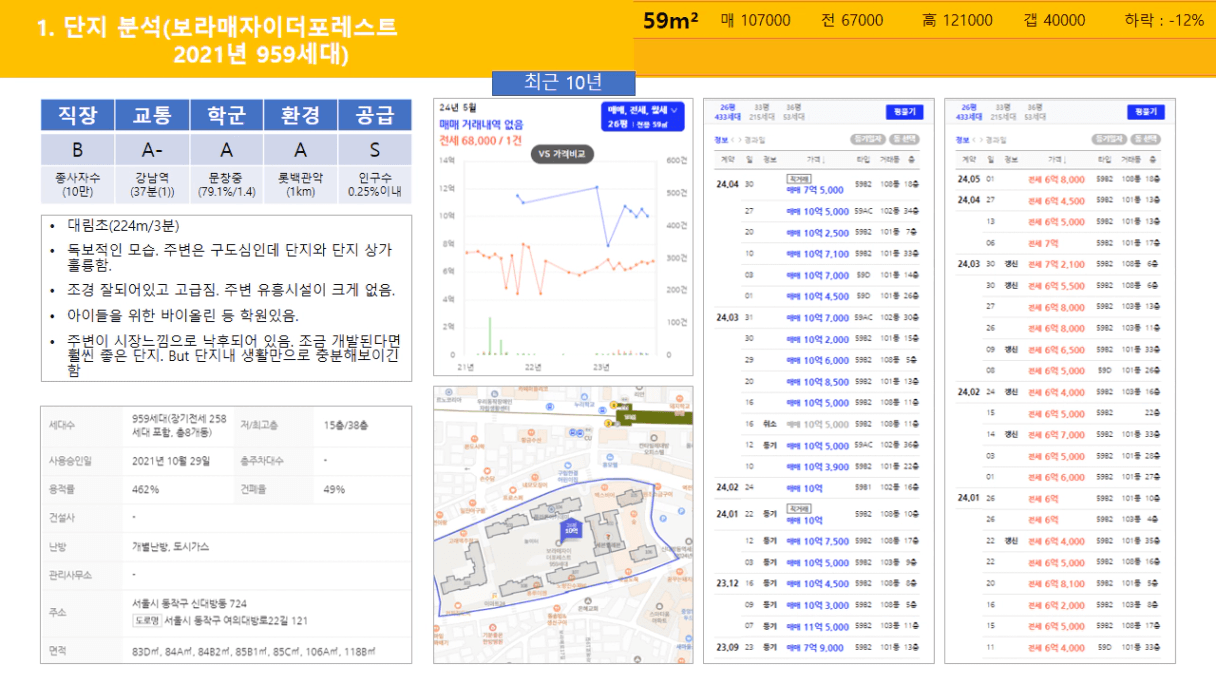Click the 이마트24 store marker on the map
Screen dimensions: 1216x684
point(494,598)
